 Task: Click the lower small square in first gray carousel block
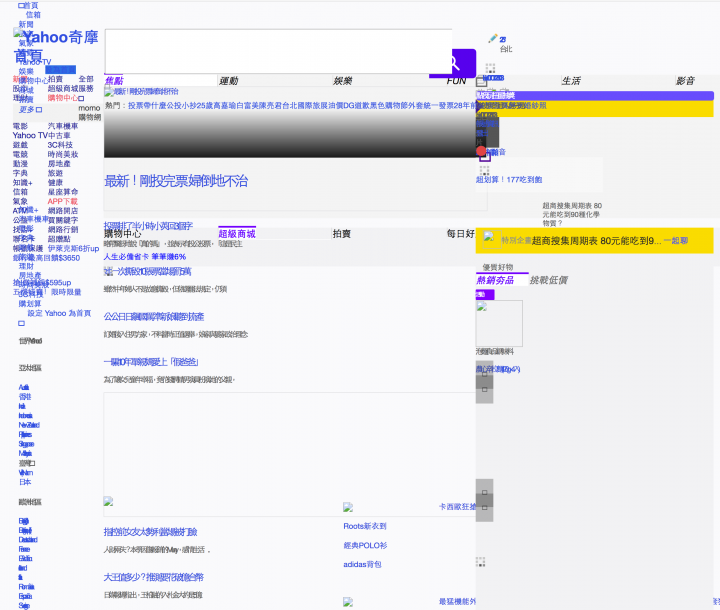coord(484,390)
